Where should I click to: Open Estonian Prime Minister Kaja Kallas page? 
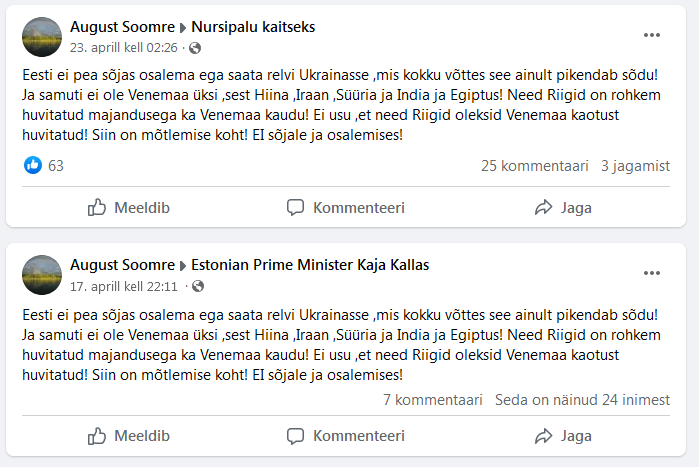pos(310,265)
